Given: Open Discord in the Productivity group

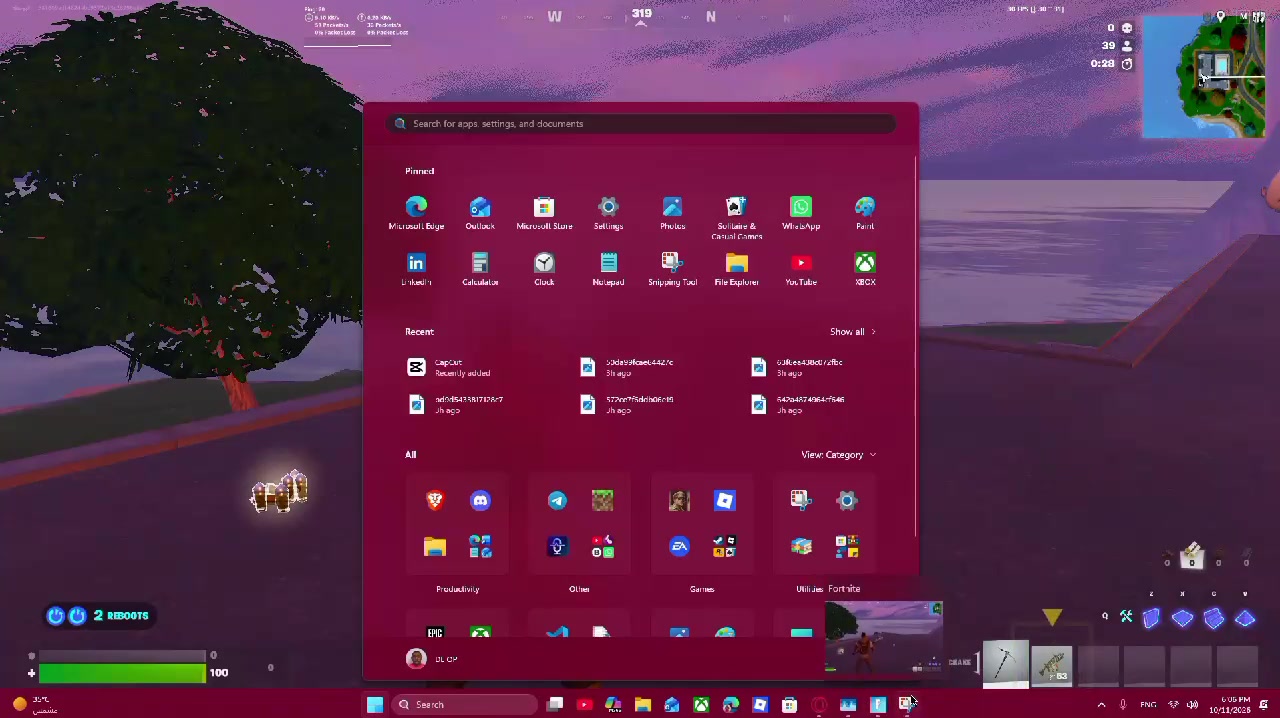Looking at the screenshot, I should (481, 500).
